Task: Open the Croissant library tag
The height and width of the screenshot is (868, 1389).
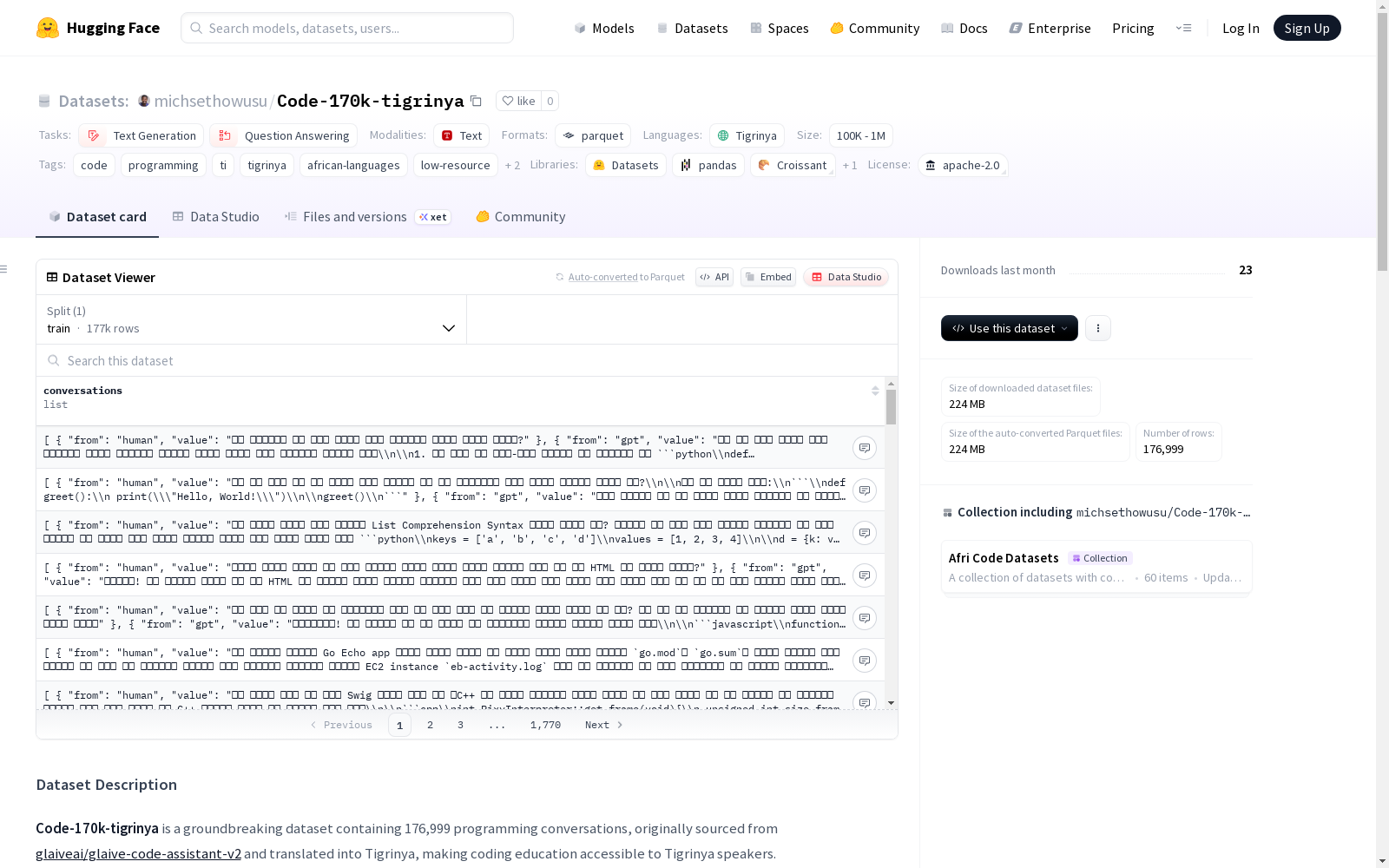Action: (x=793, y=165)
